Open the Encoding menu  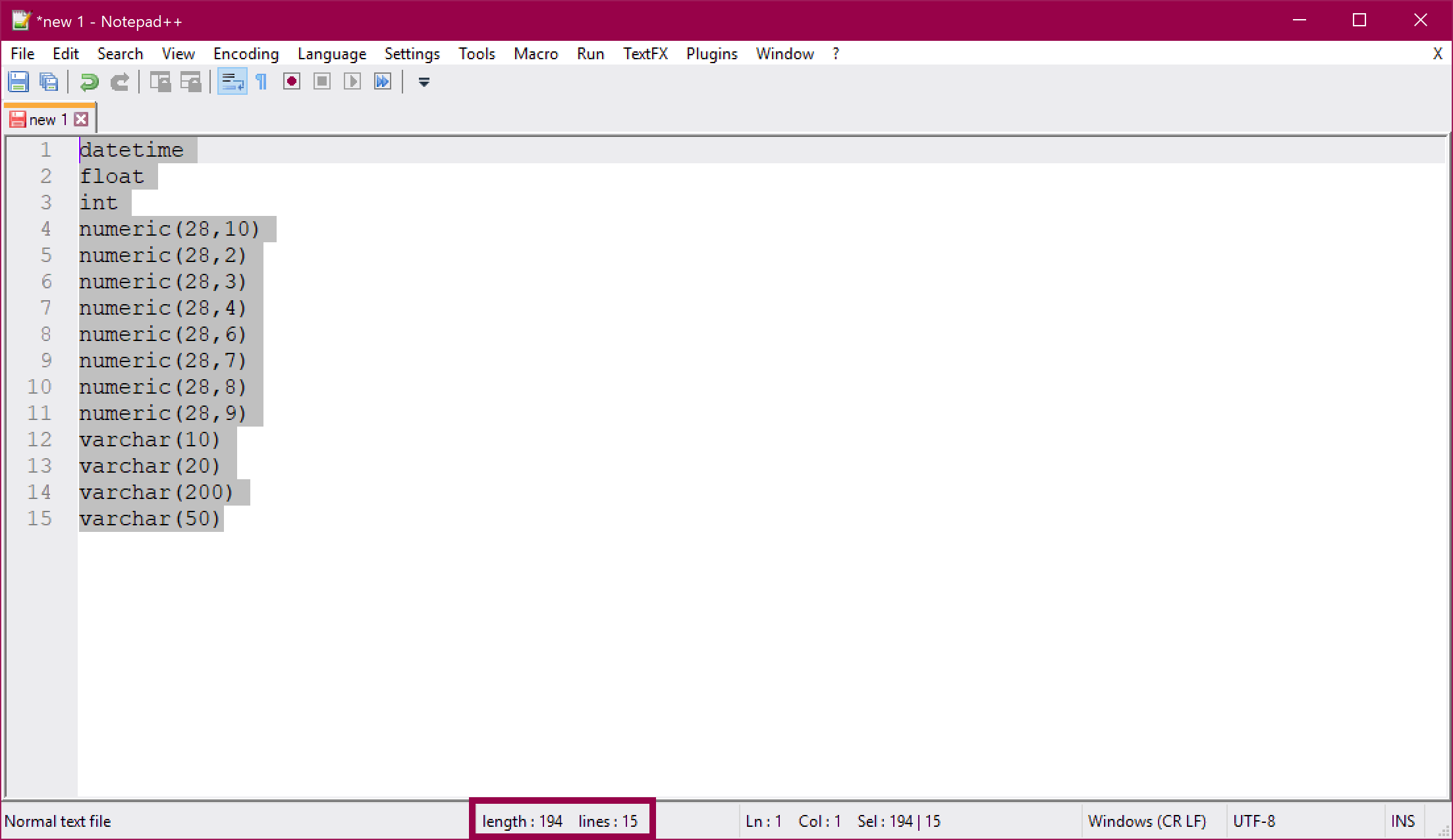[x=246, y=53]
